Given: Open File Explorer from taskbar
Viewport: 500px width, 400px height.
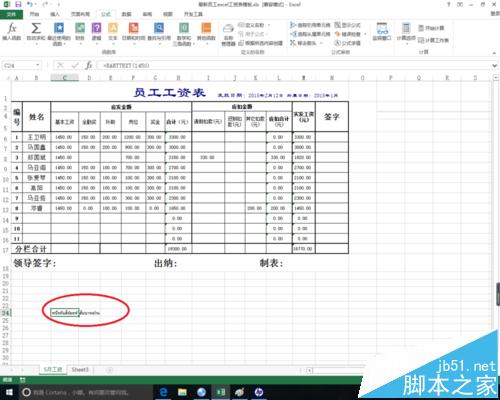Looking at the screenshot, I should point(182,392).
